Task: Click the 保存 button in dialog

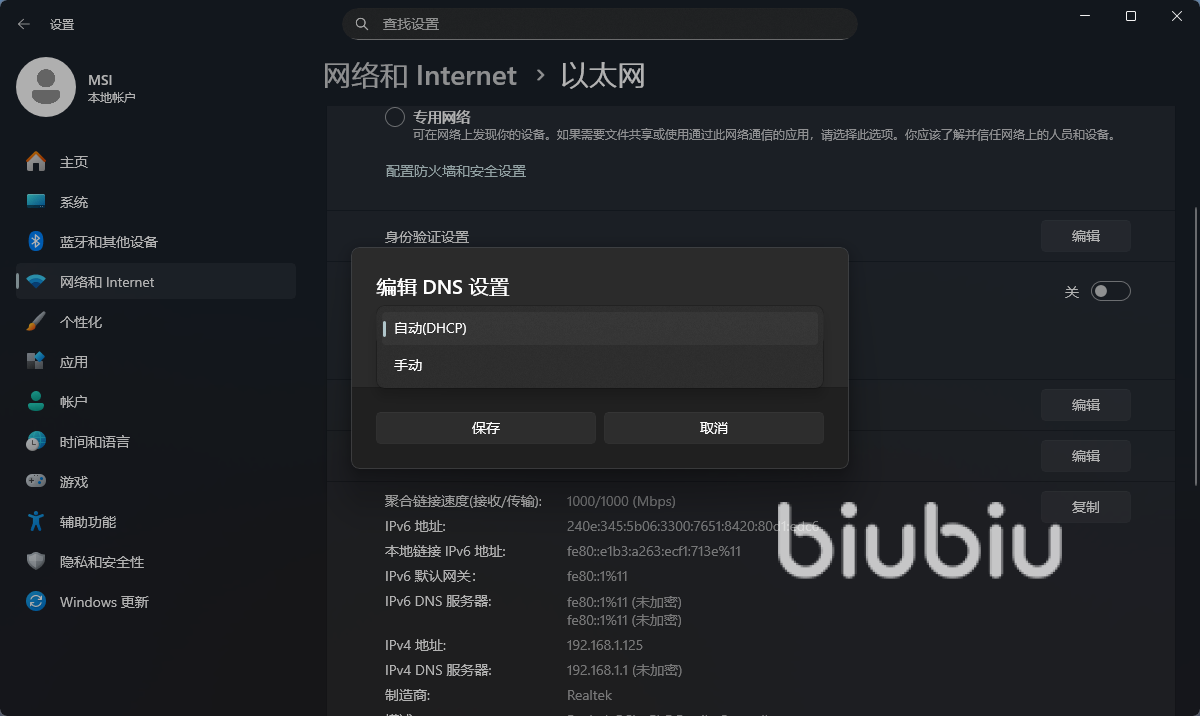Action: (486, 428)
